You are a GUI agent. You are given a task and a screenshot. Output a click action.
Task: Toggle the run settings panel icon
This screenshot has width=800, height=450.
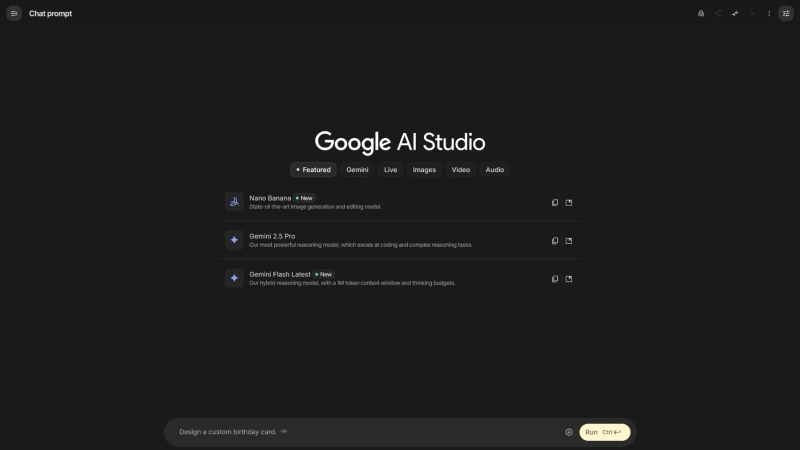coord(786,13)
